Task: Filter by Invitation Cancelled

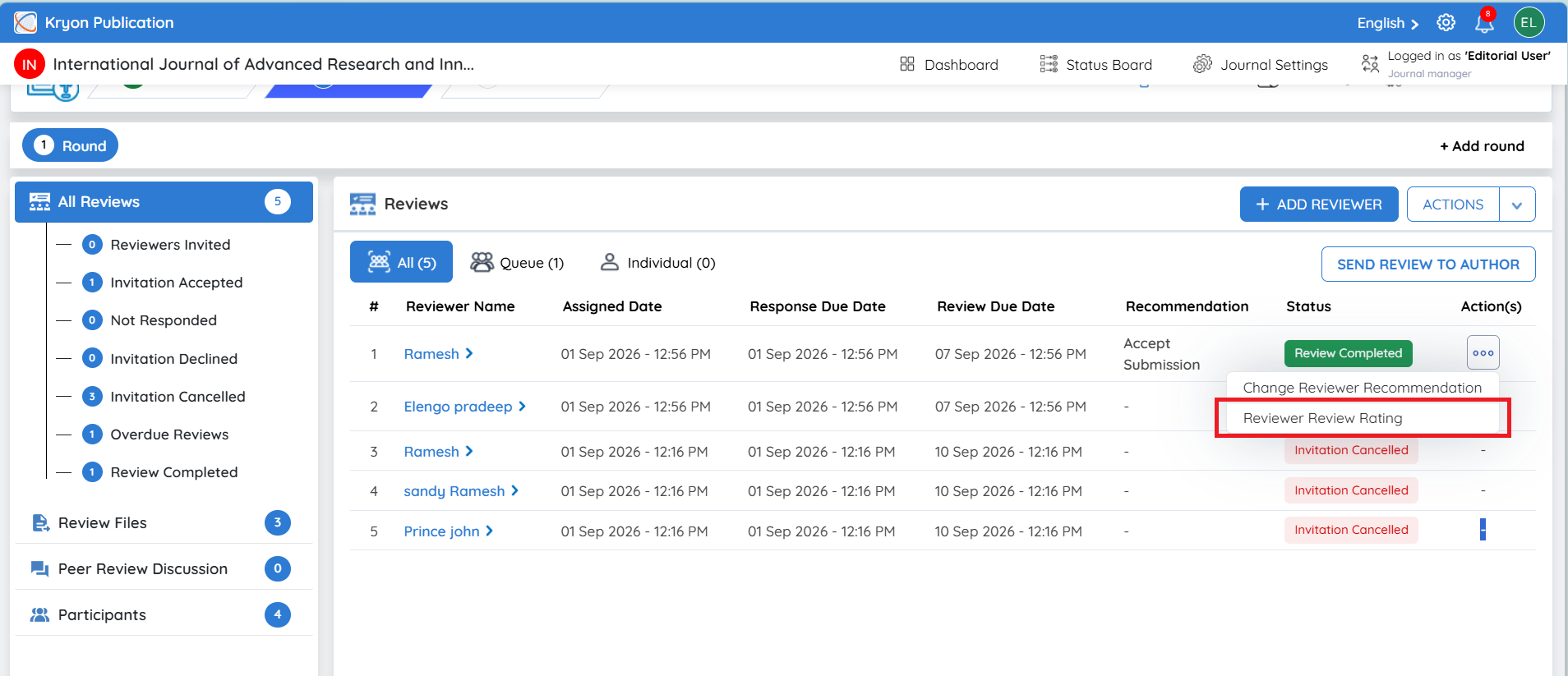Action: pyautogui.click(x=178, y=397)
